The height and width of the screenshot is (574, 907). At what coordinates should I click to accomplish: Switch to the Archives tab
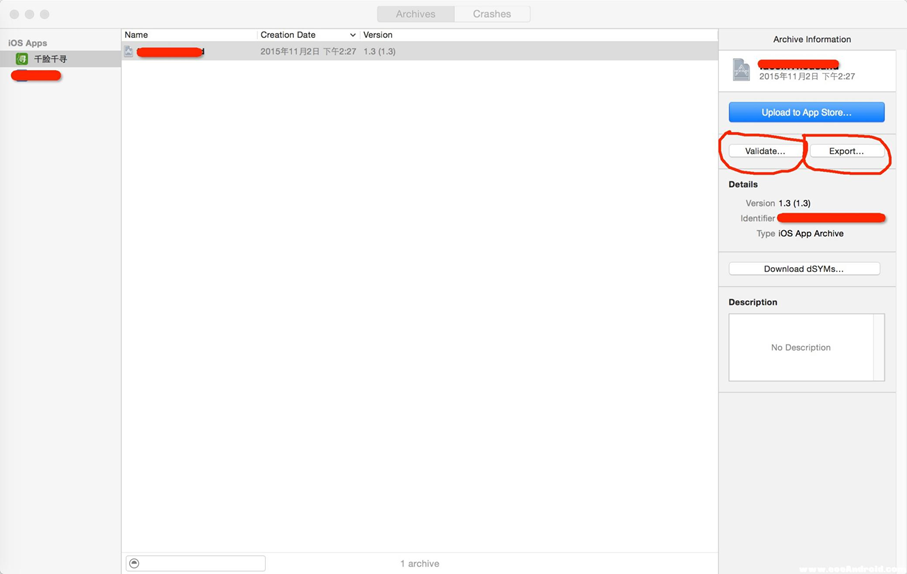coord(415,14)
